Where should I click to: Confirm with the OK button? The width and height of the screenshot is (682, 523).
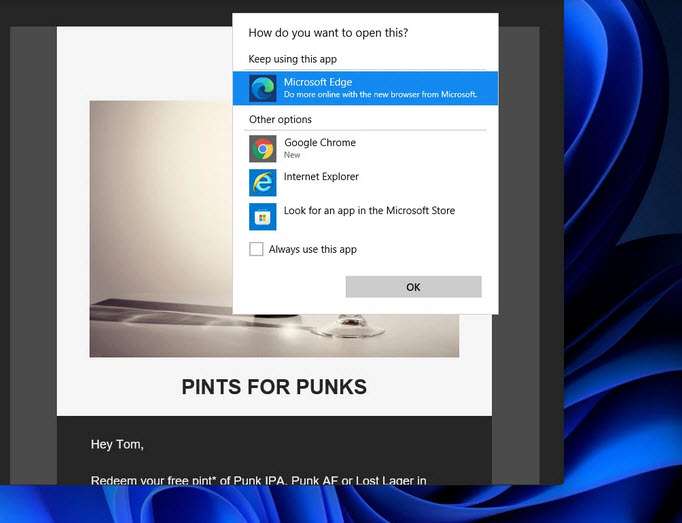pyautogui.click(x=413, y=287)
